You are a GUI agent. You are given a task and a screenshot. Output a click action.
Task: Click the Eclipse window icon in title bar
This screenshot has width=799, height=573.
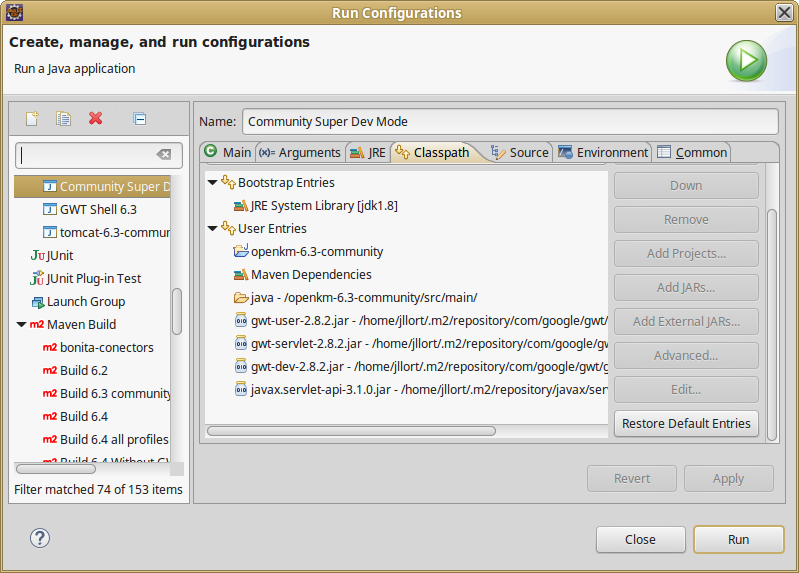pos(14,12)
